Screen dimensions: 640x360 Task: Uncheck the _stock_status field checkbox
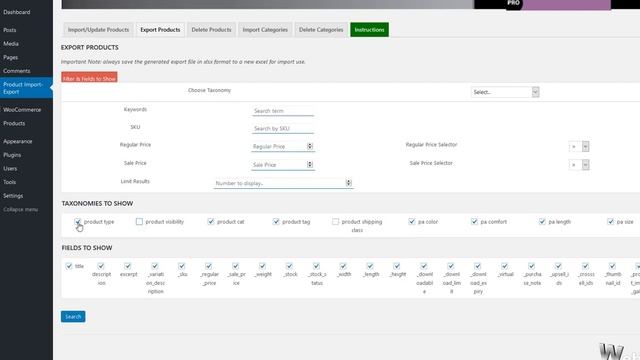316,266
